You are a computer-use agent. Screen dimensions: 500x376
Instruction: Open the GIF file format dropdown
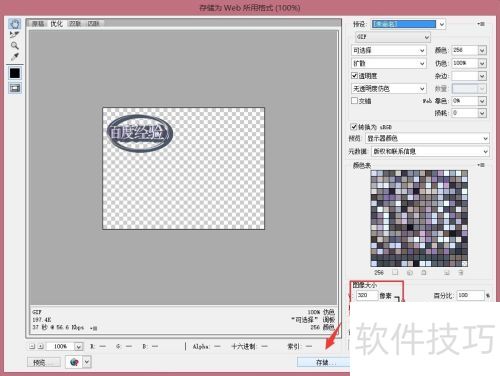(x=393, y=37)
